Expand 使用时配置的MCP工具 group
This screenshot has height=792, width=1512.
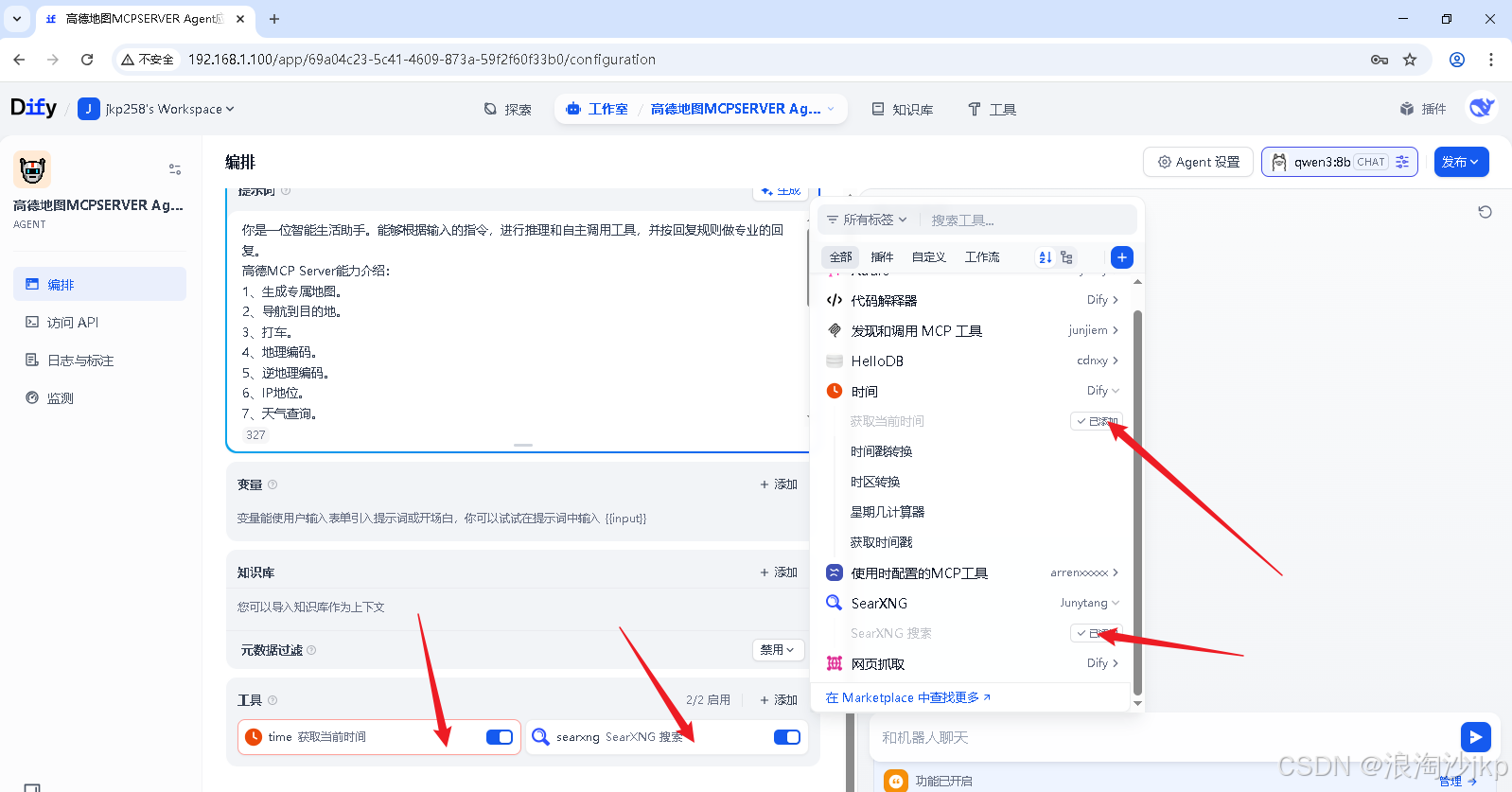pos(972,572)
